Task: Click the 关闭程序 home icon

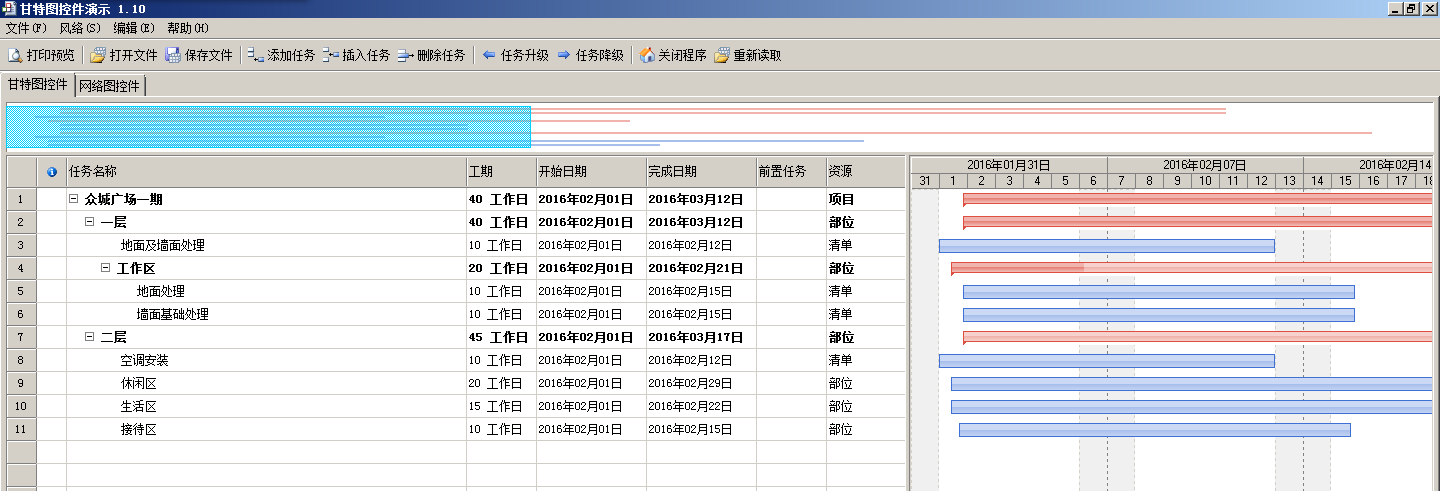Action: pos(647,55)
